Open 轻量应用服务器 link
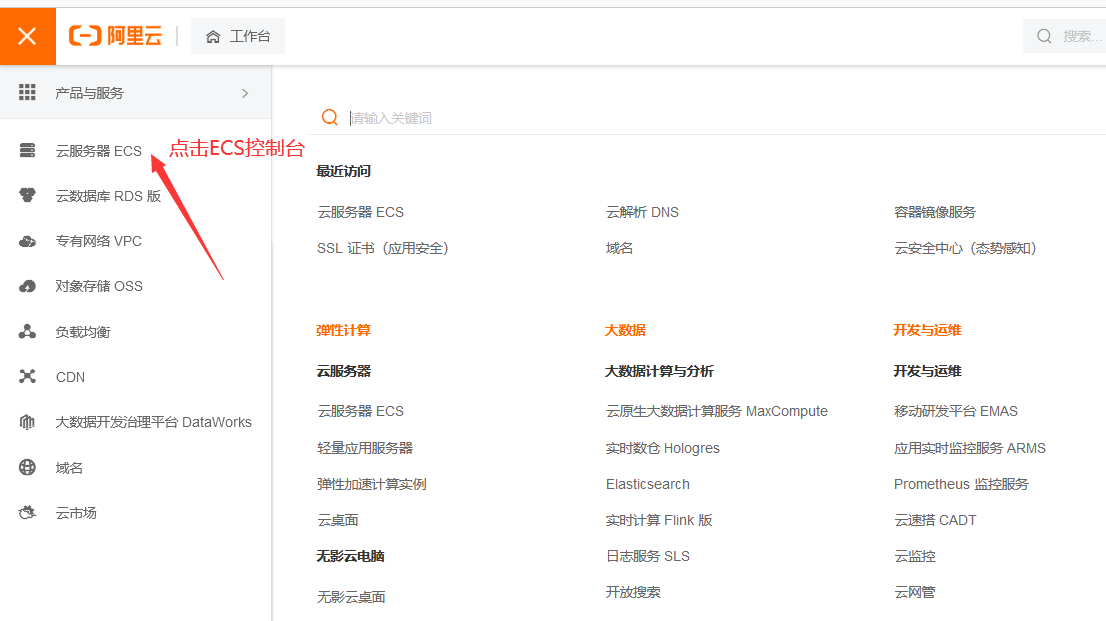The width and height of the screenshot is (1106, 621). 365,448
